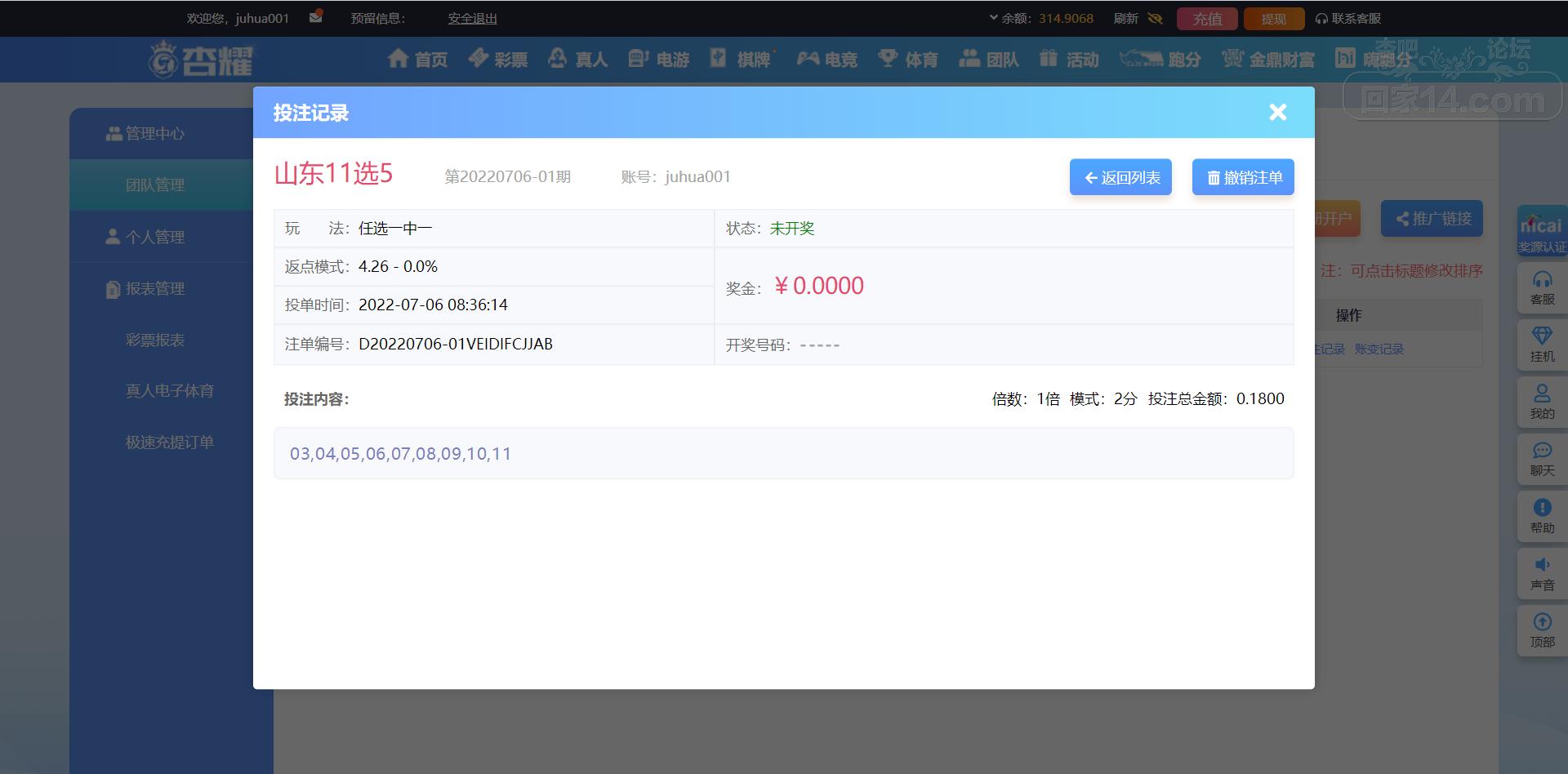Toggle balance visibility eye icon
The image size is (1568, 774).
coord(1155,18)
